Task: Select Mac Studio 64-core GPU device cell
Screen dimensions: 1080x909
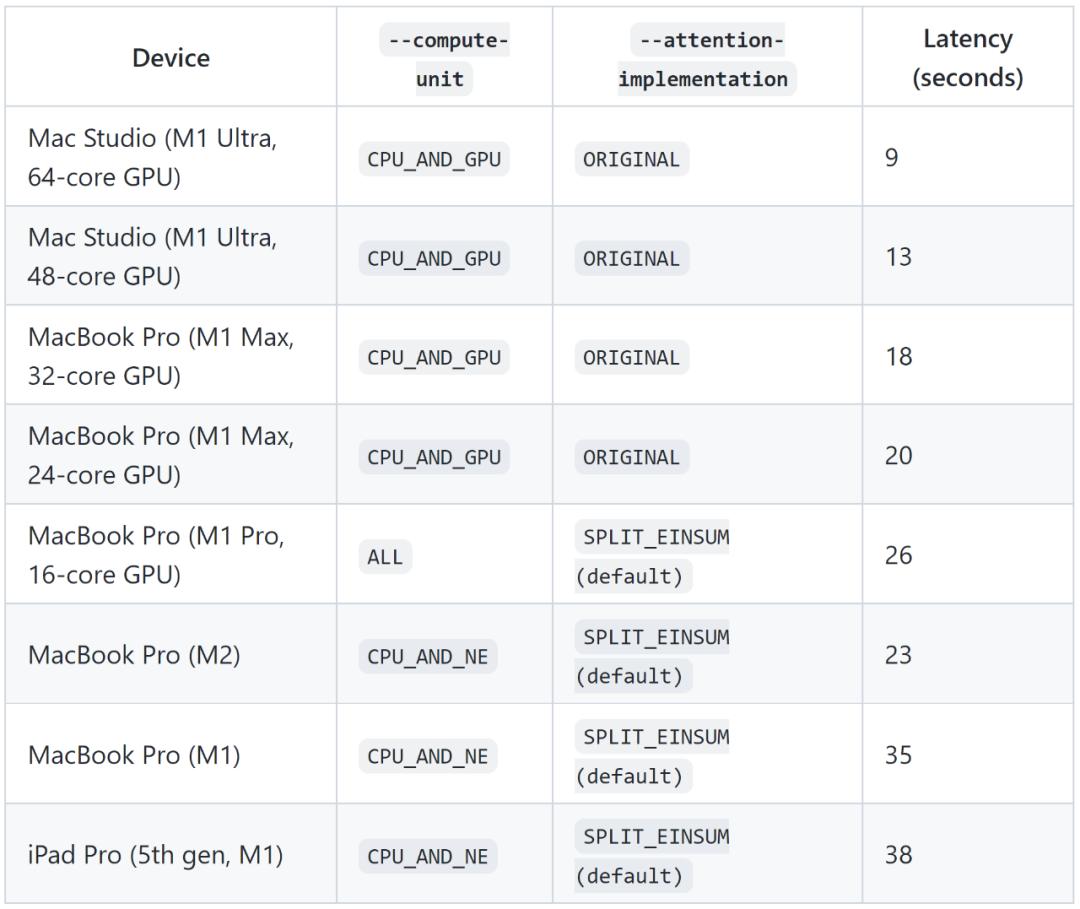Action: point(152,158)
